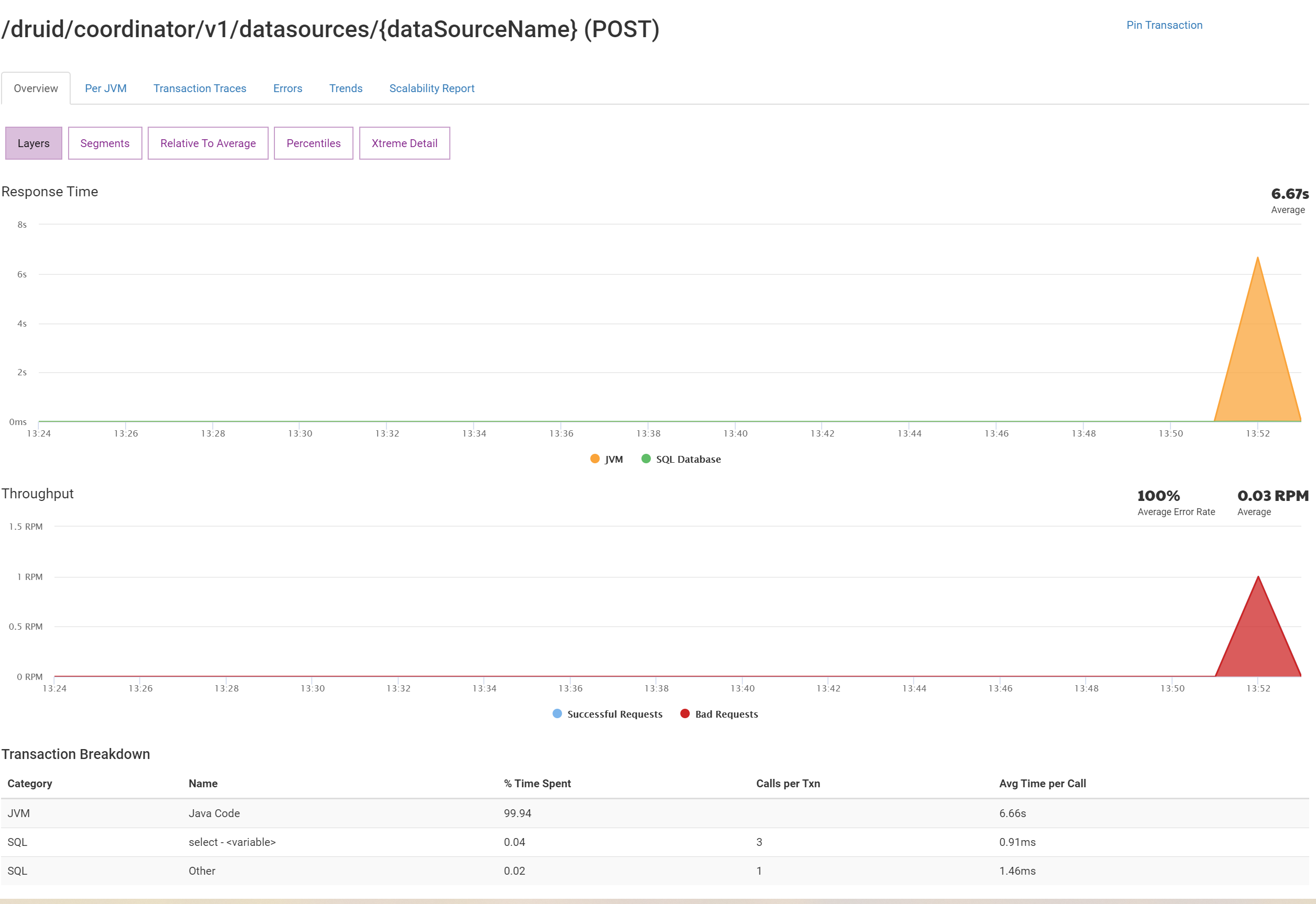The image size is (1316, 904).
Task: Switch to the Per JVM tab
Action: click(x=105, y=88)
